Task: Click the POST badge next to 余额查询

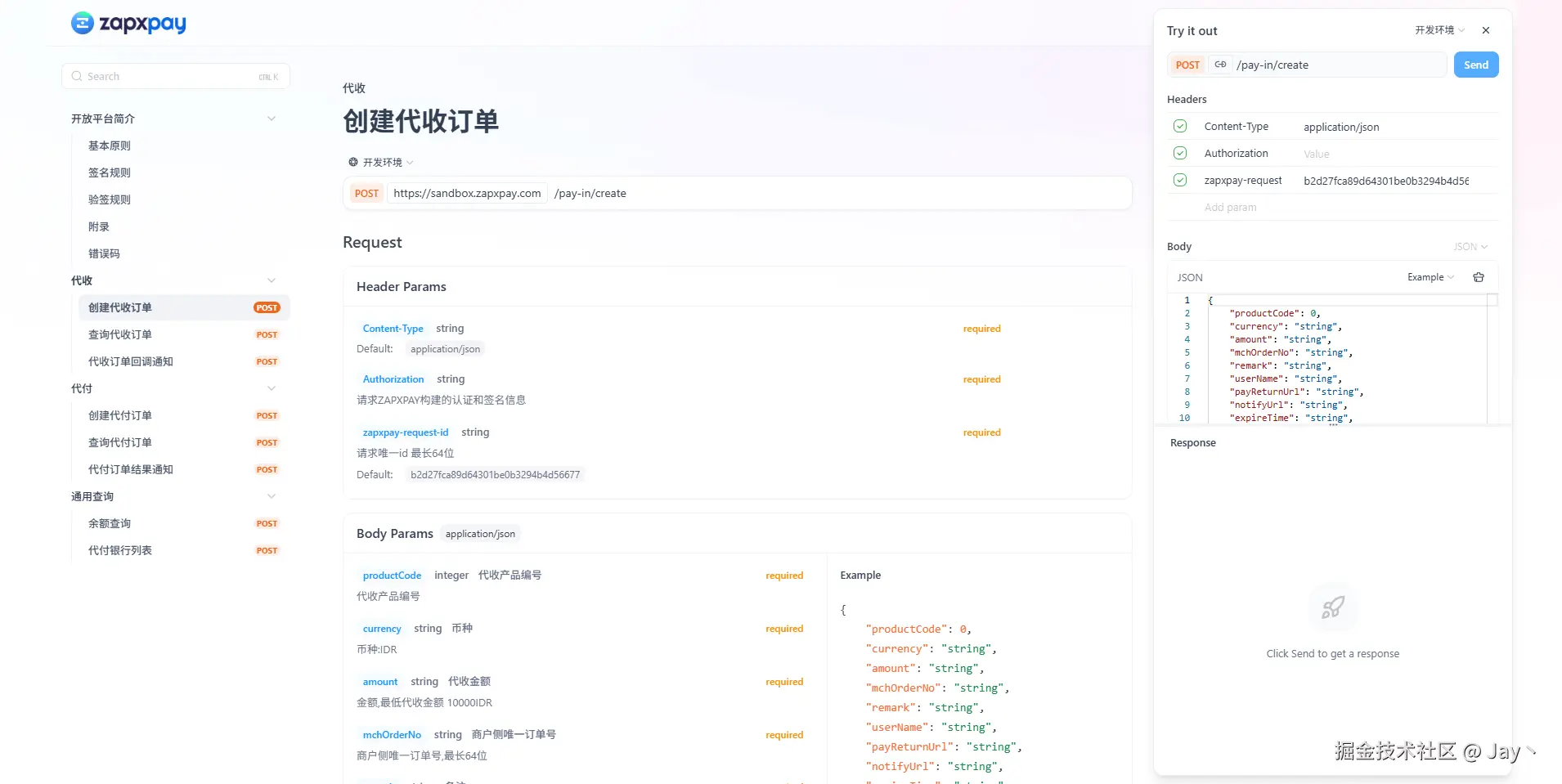Action: pyautogui.click(x=267, y=523)
